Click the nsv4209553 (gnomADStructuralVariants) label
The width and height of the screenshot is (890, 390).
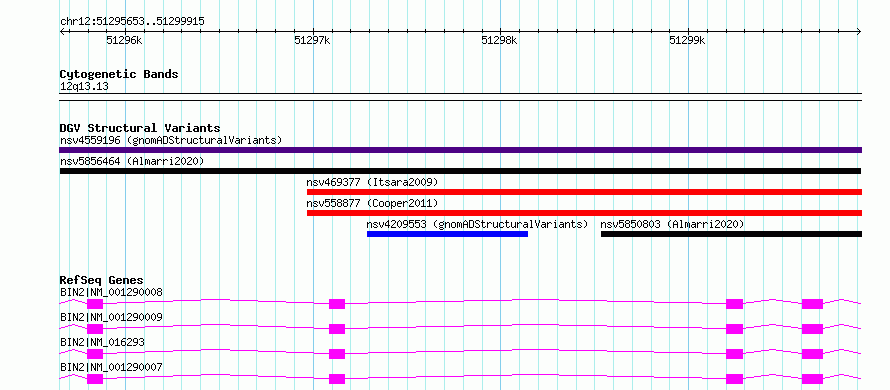click(x=477, y=224)
